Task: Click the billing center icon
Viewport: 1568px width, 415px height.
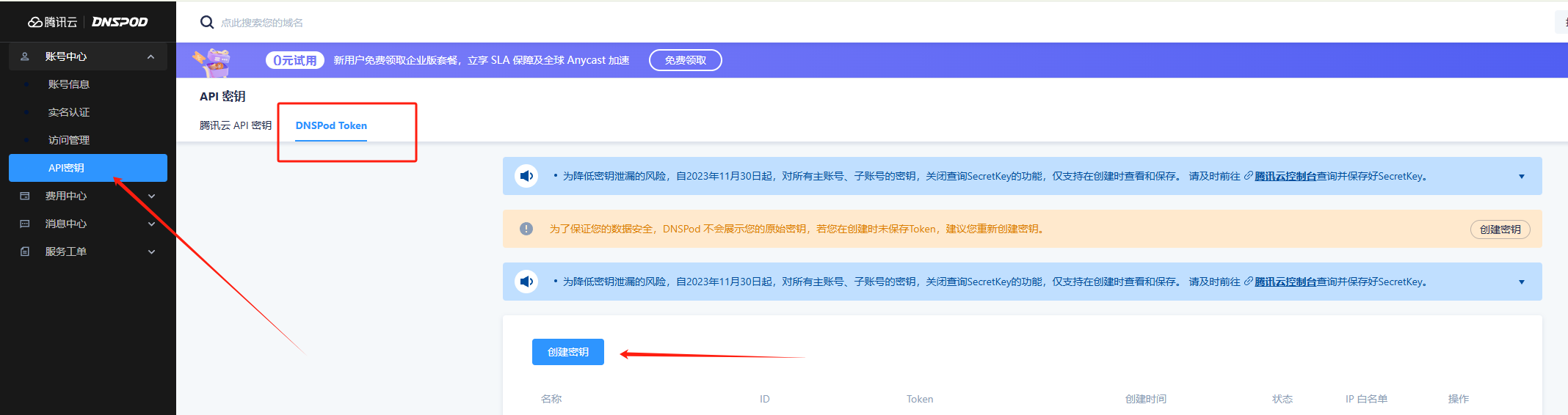Action: [x=25, y=196]
